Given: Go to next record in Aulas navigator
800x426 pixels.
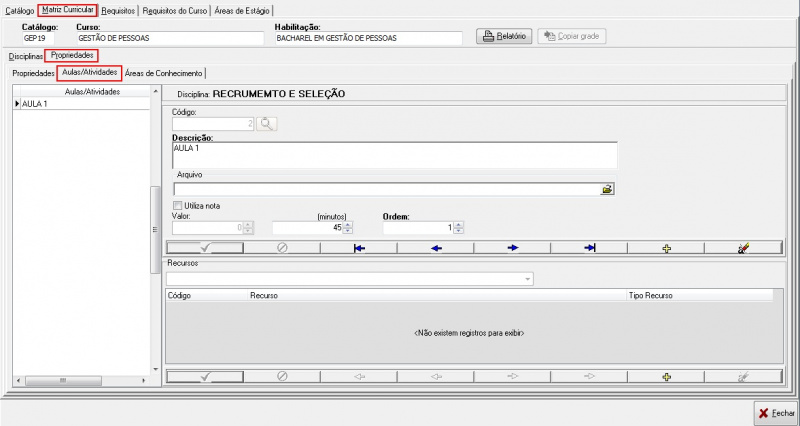Looking at the screenshot, I should pos(512,248).
